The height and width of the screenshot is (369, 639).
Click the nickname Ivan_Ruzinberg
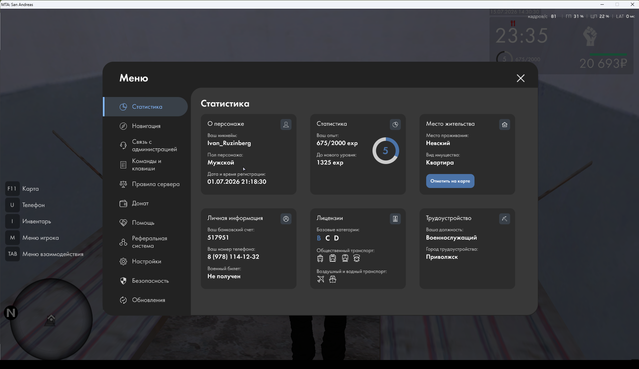229,143
